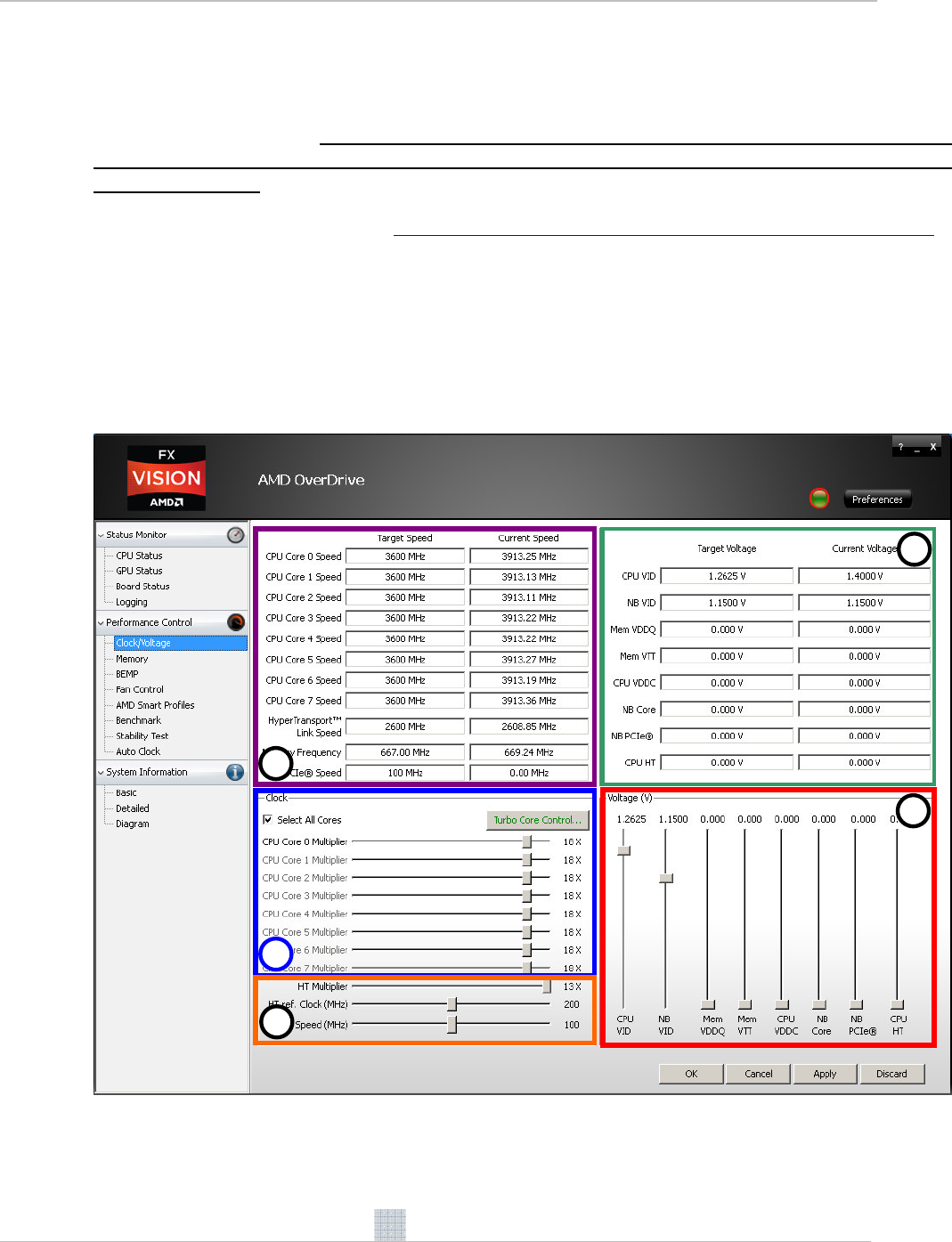Screen dimensions: 952x1242
Task: Click the CPU Core 0 Multiplier slider
Action: [526, 841]
